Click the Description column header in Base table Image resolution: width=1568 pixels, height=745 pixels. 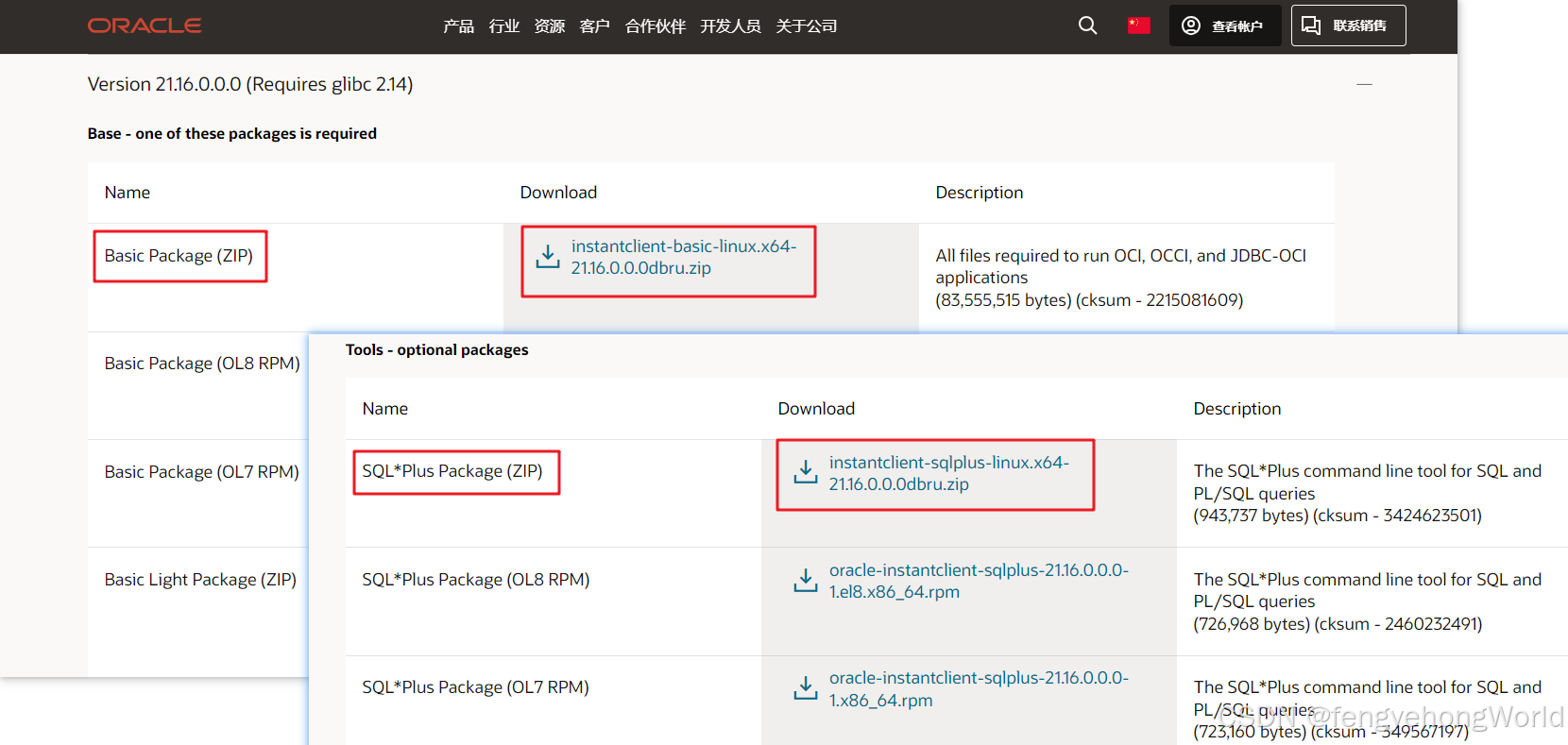click(980, 193)
